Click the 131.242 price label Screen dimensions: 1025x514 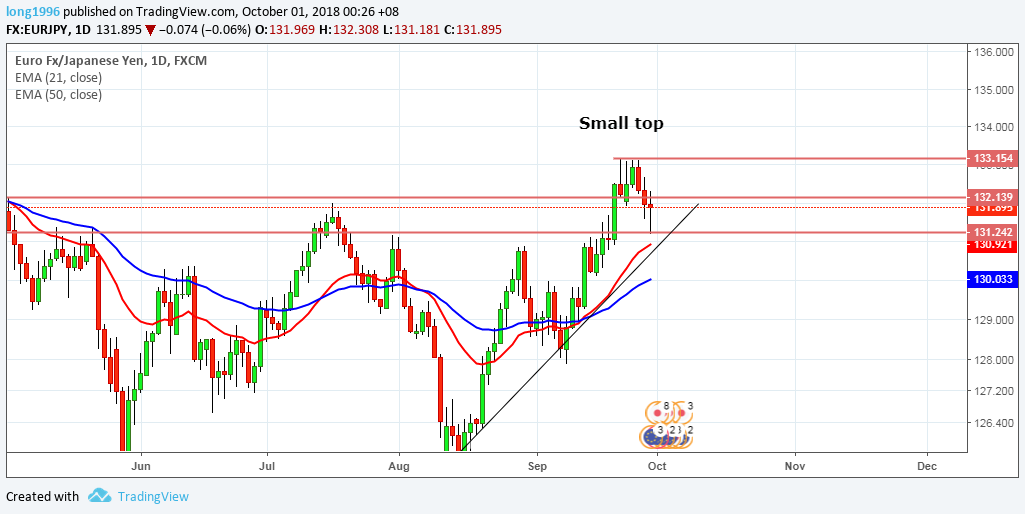(993, 232)
